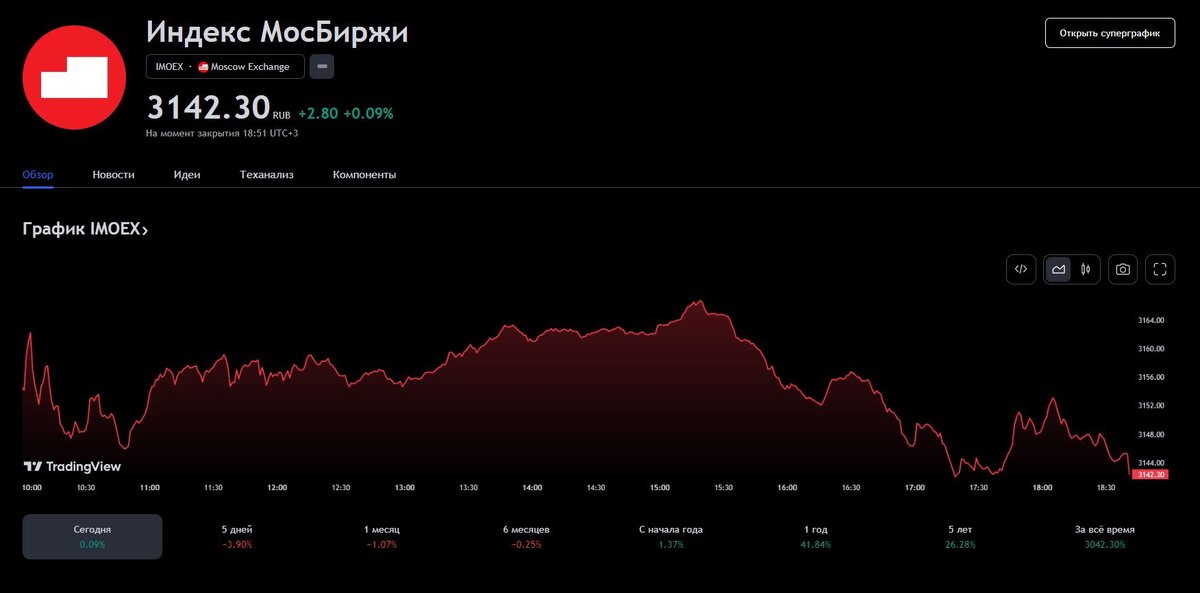This screenshot has width=1200, height=593.
Task: Click the minus button next to IMOEX tag
Action: pyautogui.click(x=322, y=67)
